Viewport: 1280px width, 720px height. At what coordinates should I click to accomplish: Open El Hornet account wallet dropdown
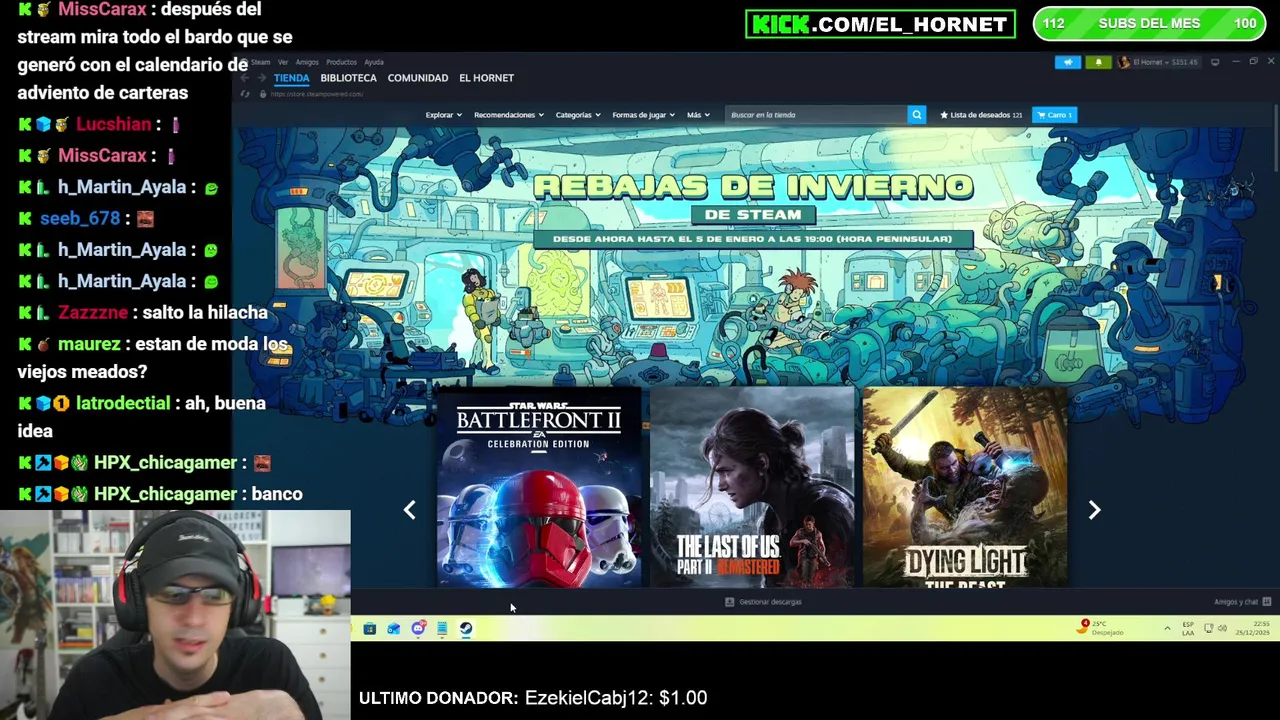click(x=1158, y=62)
